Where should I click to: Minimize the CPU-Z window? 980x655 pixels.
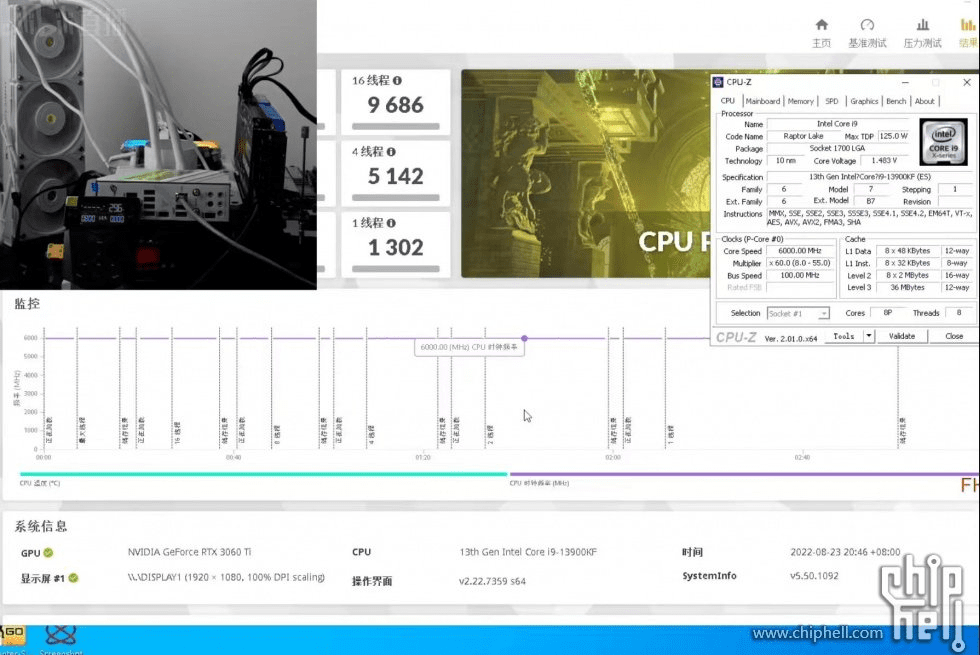coord(905,82)
